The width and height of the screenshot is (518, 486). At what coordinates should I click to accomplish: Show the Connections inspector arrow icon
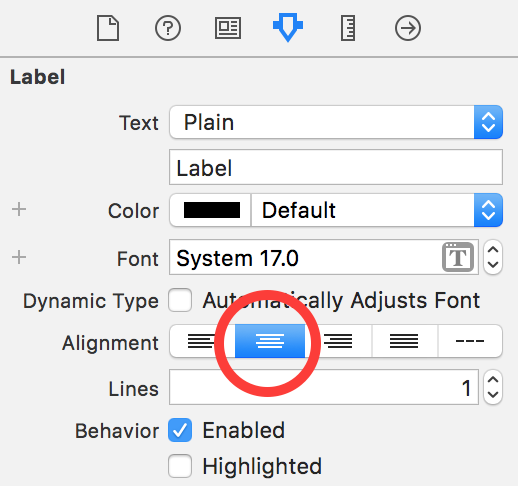point(408,28)
